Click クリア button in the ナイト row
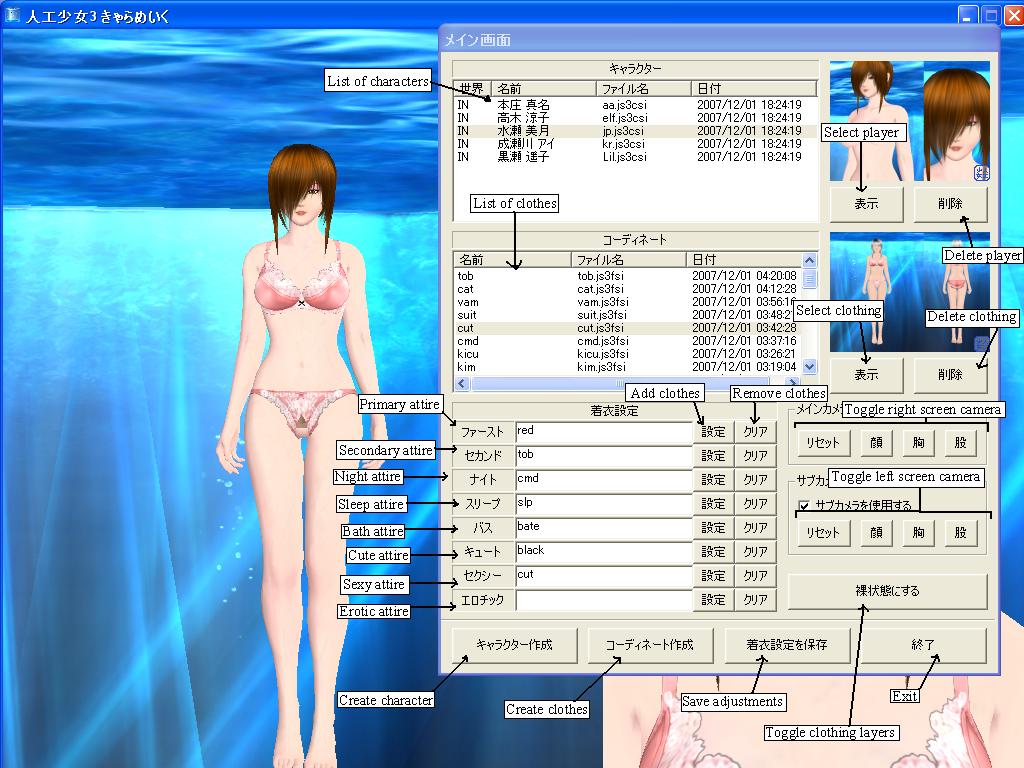The width and height of the screenshot is (1024, 768). click(x=755, y=480)
